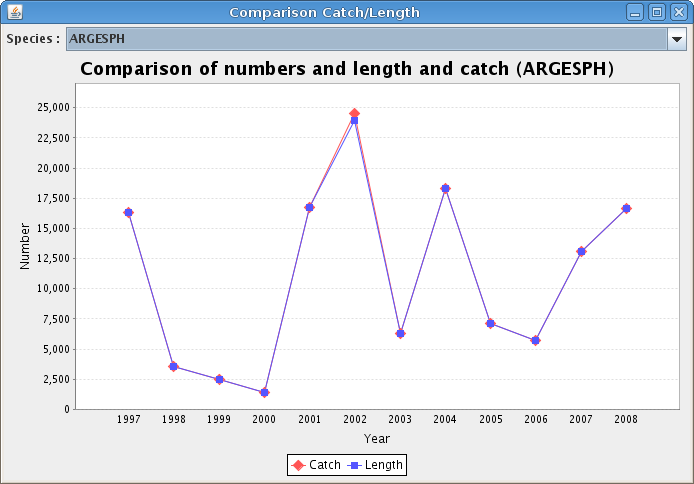Click the 25,000 y-axis tick label
The image size is (694, 484).
pos(54,108)
